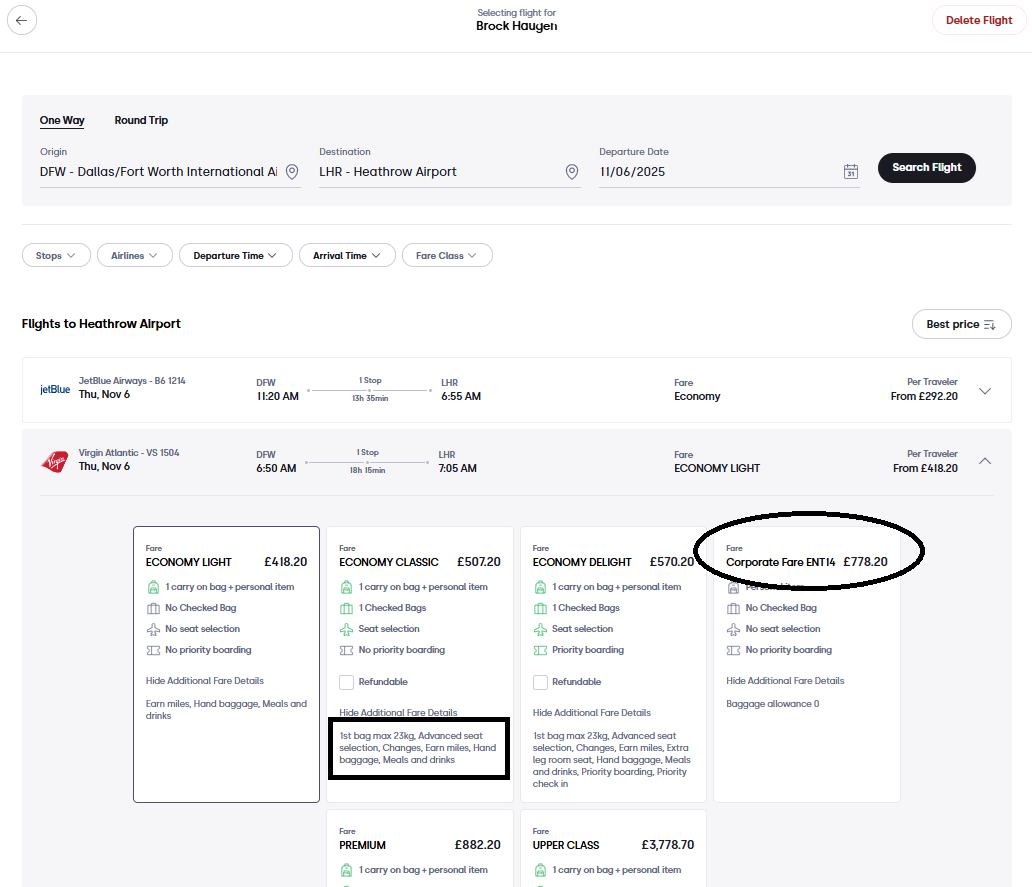This screenshot has height=887, width=1032.
Task: Click the JetBlue airline logo
Action: 55,390
